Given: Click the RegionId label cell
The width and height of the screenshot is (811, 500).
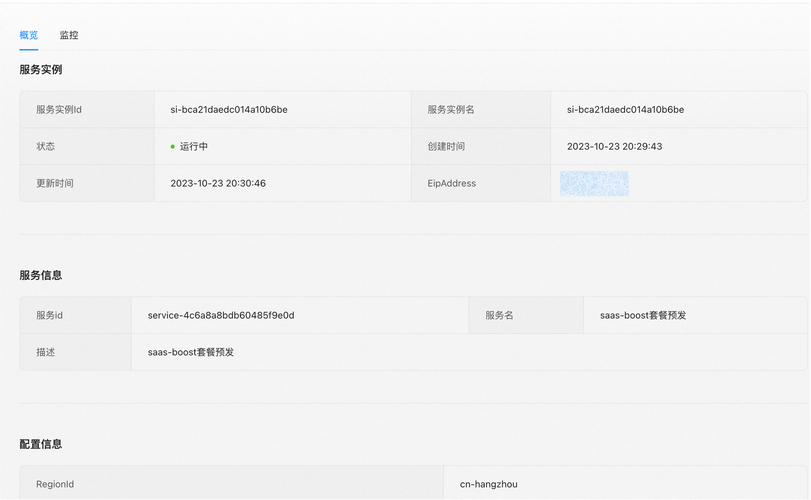Looking at the screenshot, I should pos(232,484).
